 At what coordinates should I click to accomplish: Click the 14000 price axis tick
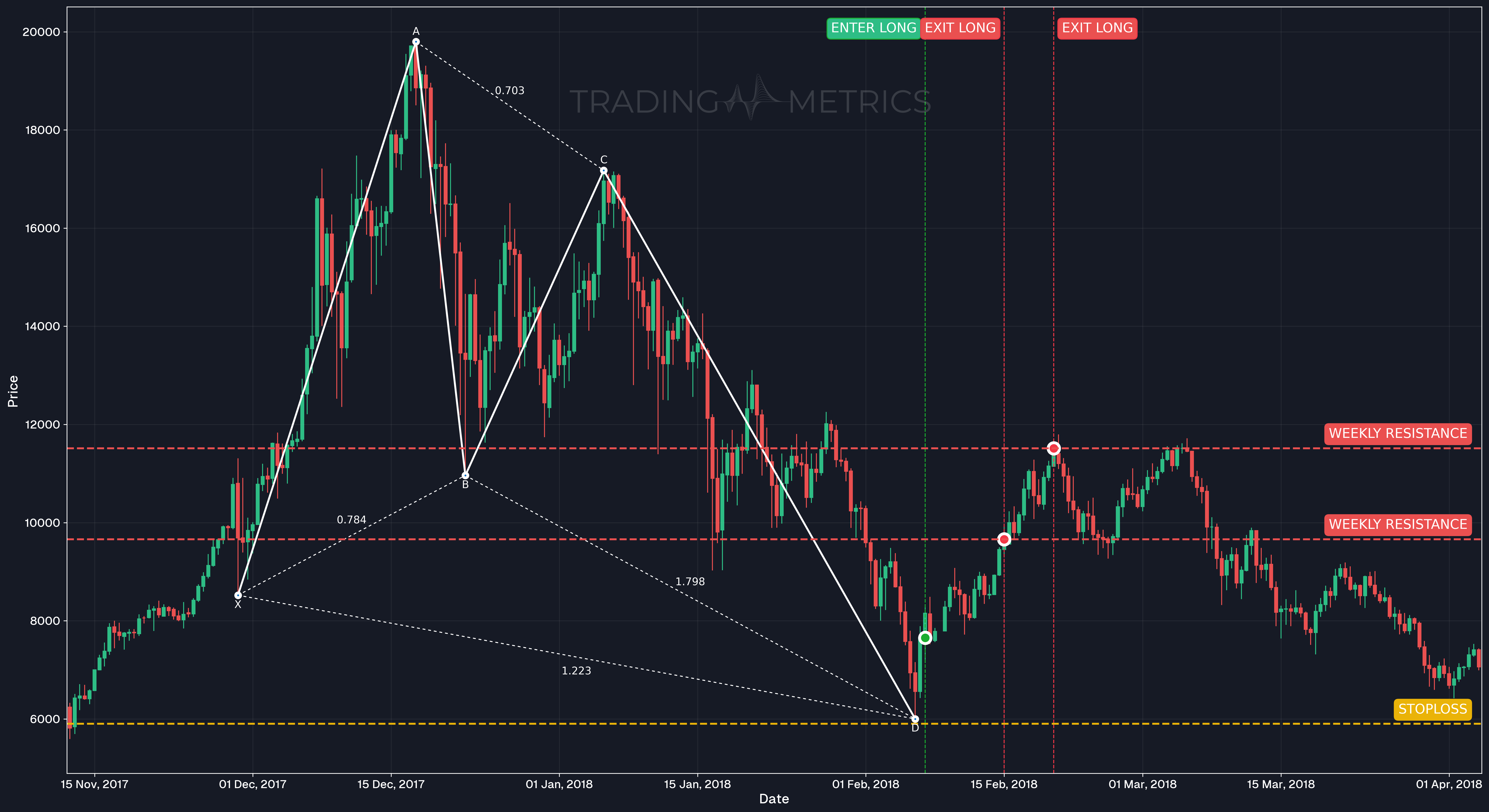pyautogui.click(x=42, y=327)
